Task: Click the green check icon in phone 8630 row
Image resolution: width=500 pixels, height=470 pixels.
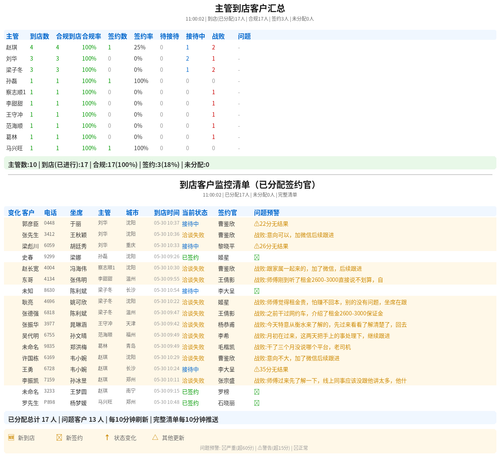Action: pos(257,291)
